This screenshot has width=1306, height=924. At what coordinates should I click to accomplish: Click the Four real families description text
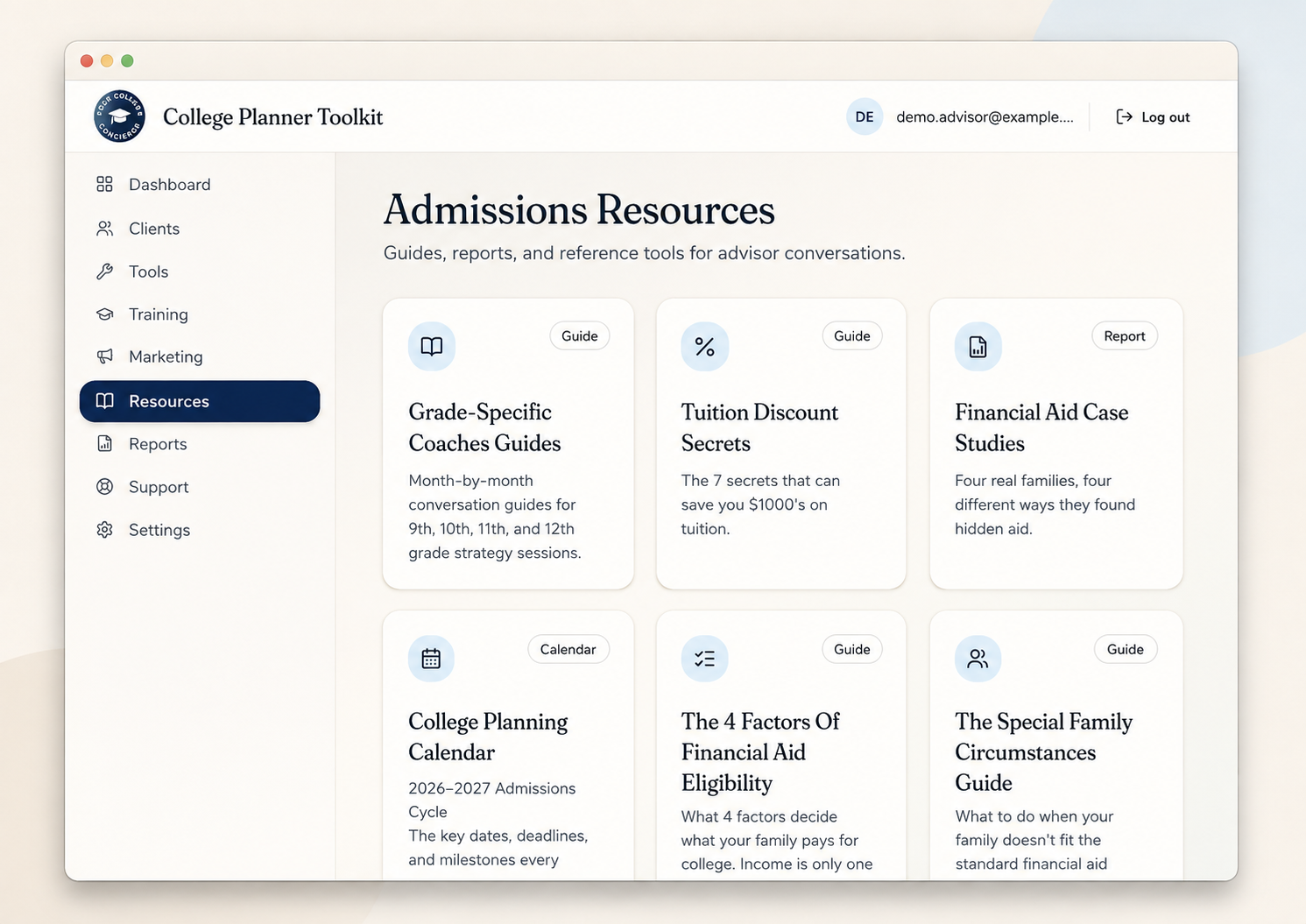tap(1045, 504)
